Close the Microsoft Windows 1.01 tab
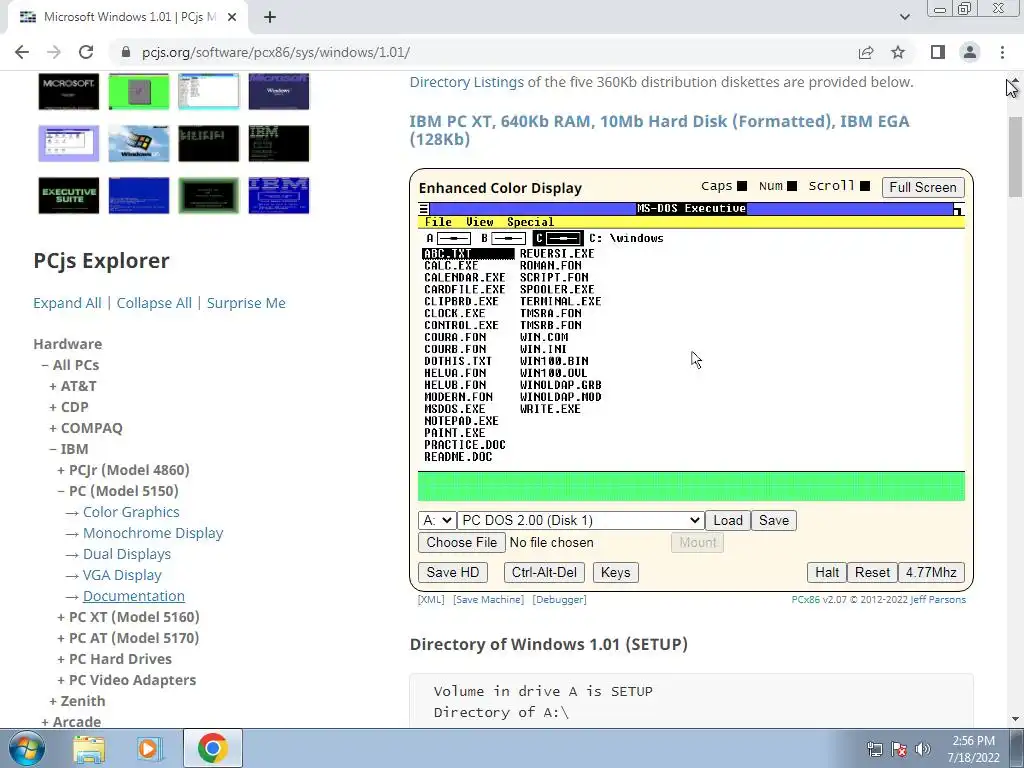The width and height of the screenshot is (1024, 768). pos(232,17)
